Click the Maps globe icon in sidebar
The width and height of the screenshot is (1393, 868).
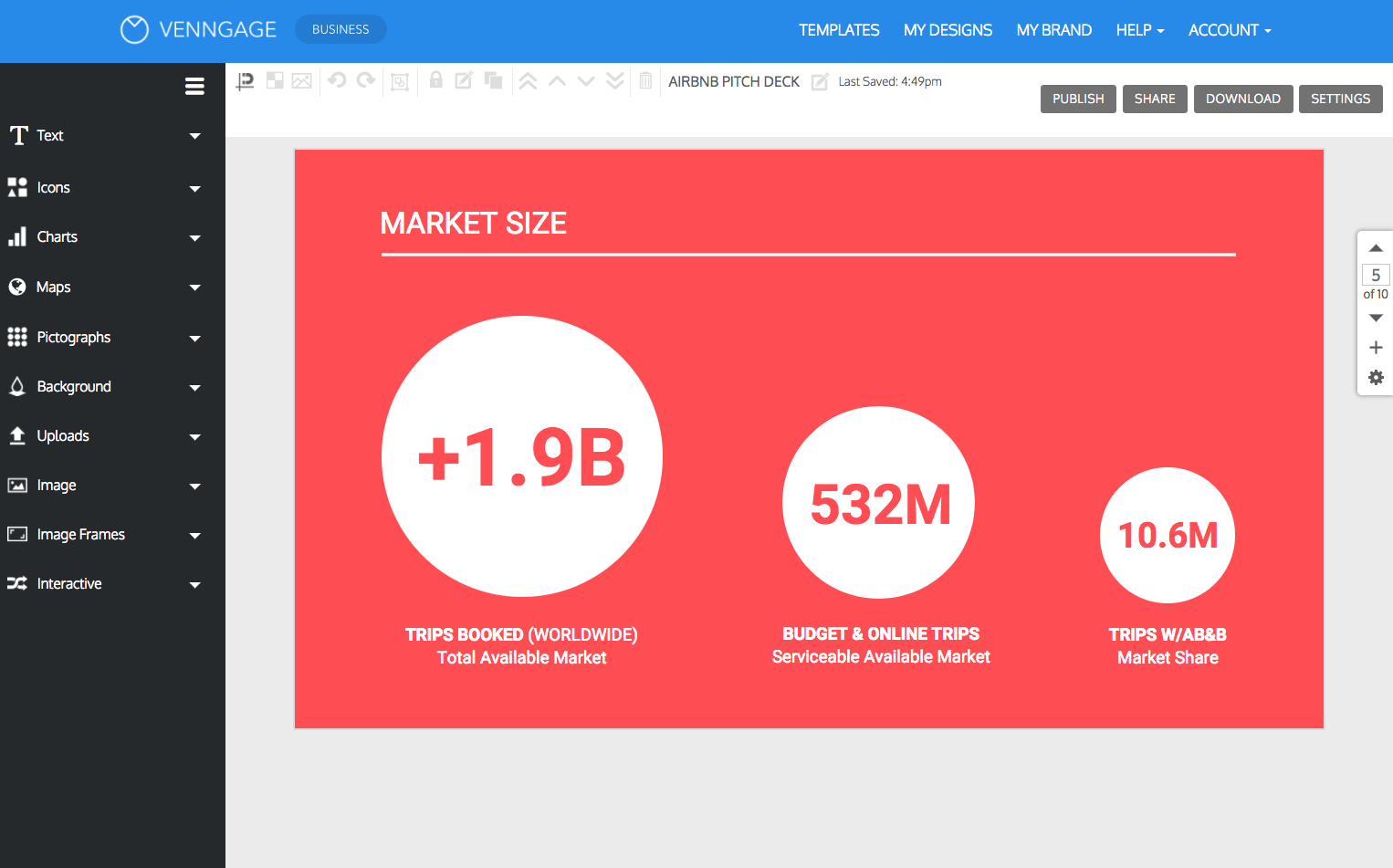tap(17, 287)
